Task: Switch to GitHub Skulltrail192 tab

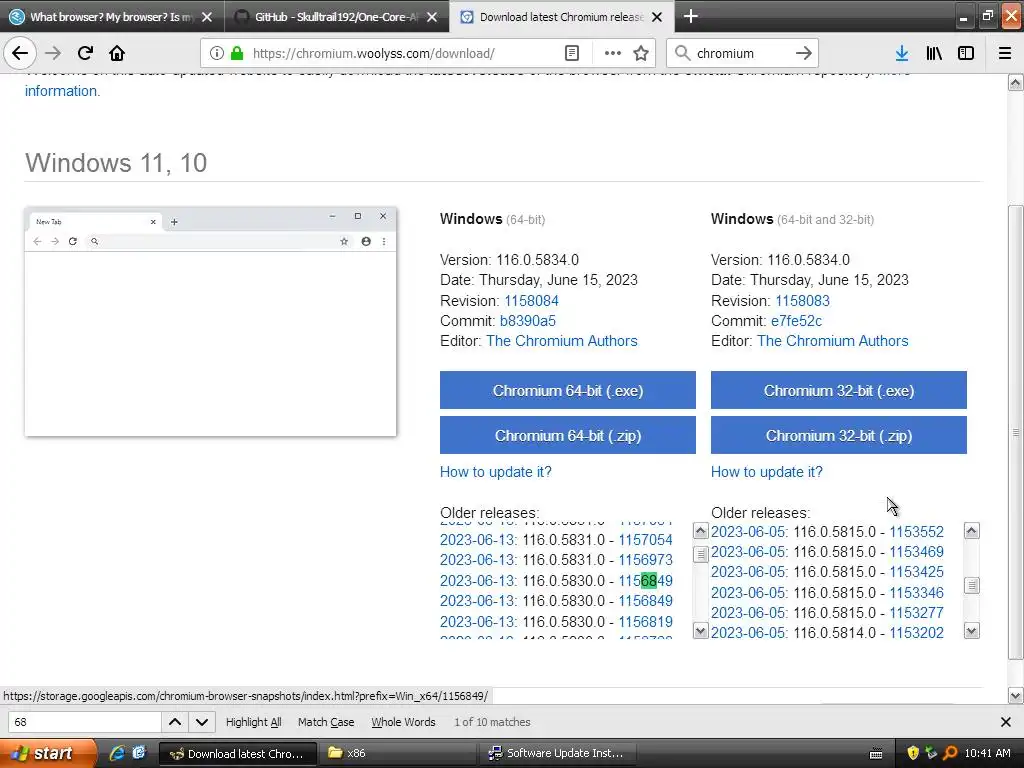Action: (x=336, y=17)
